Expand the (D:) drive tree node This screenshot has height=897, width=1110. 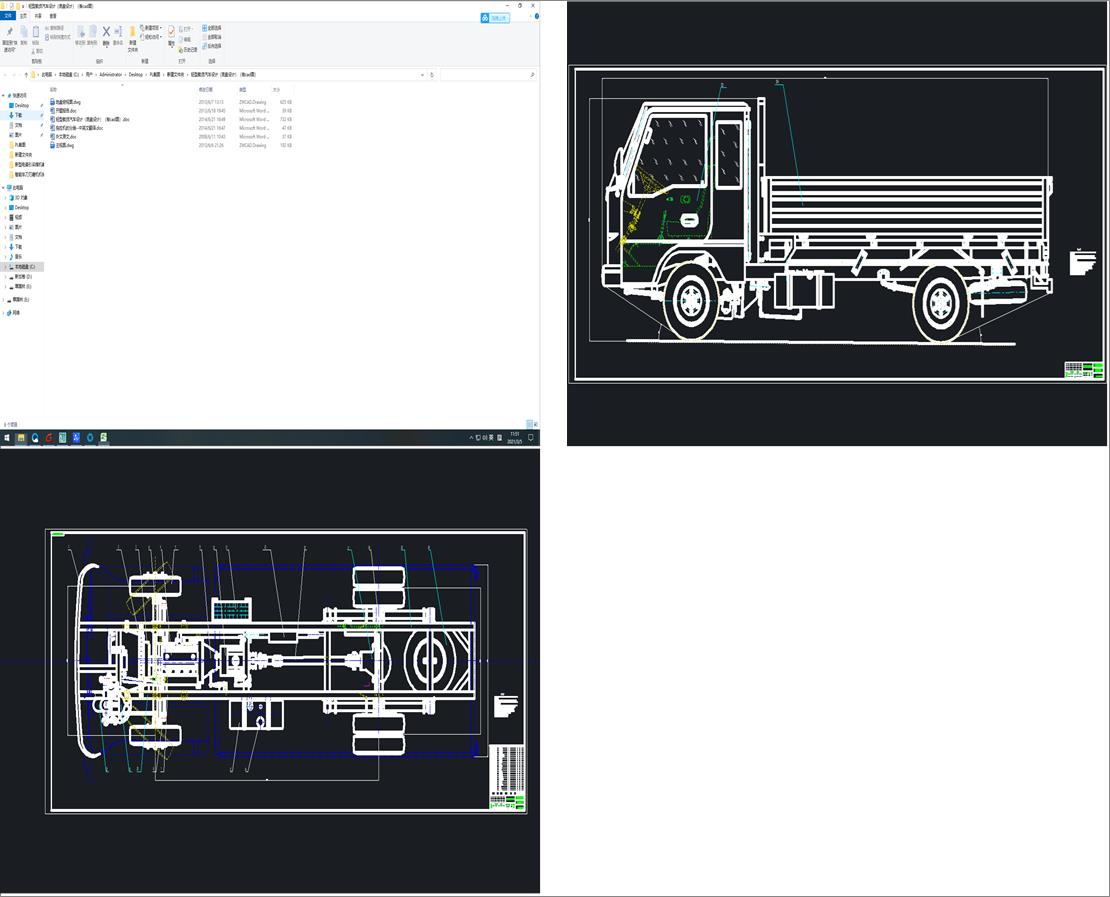tap(6, 277)
